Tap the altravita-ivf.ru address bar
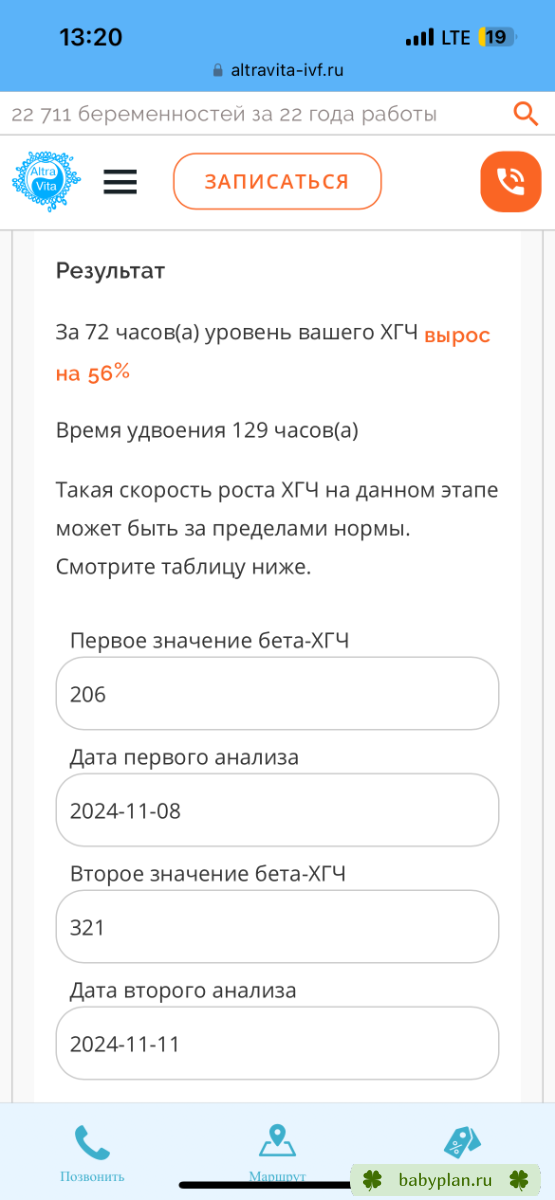 pyautogui.click(x=277, y=71)
